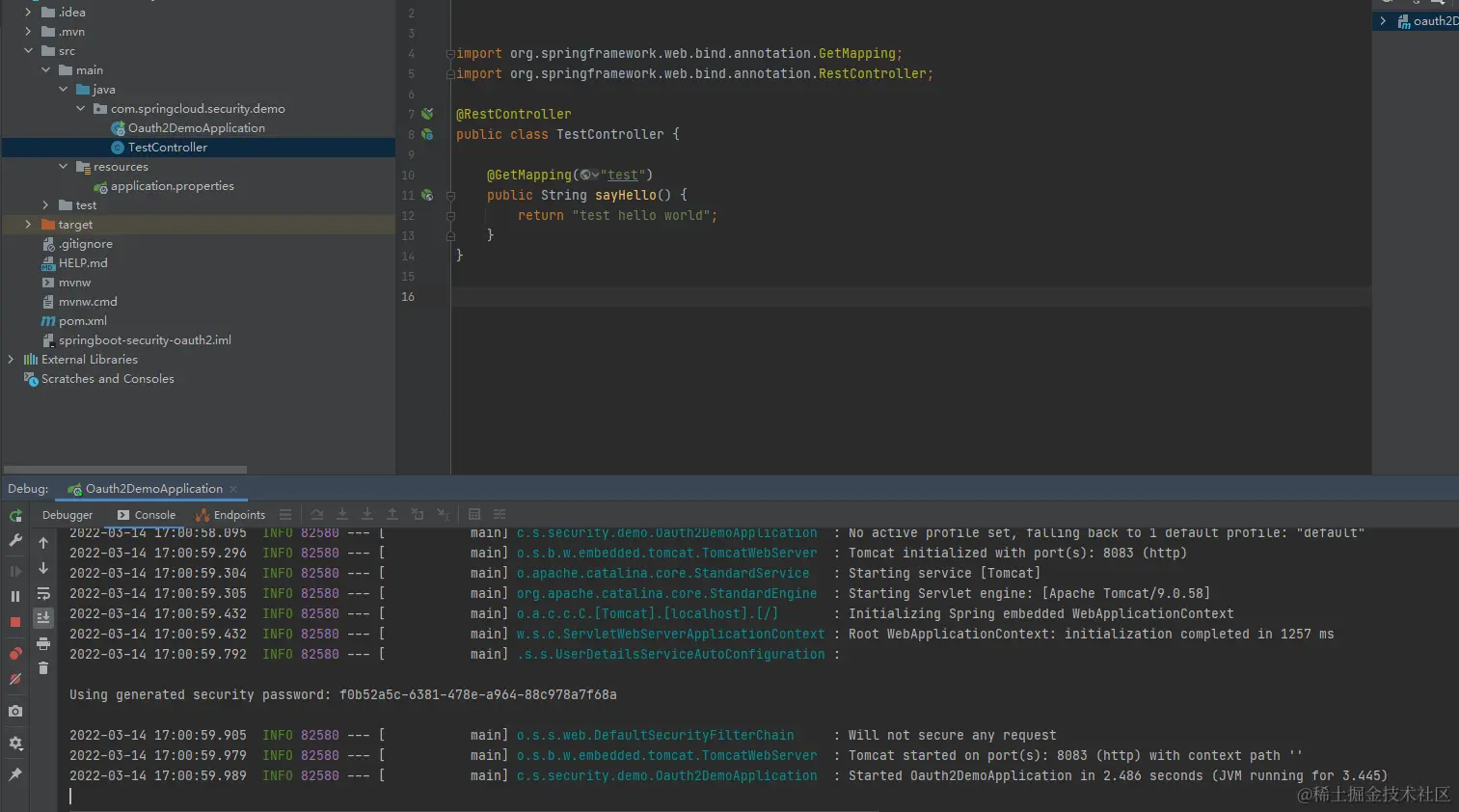Image resolution: width=1459 pixels, height=812 pixels.
Task: Open application.properties file
Action: click(172, 186)
